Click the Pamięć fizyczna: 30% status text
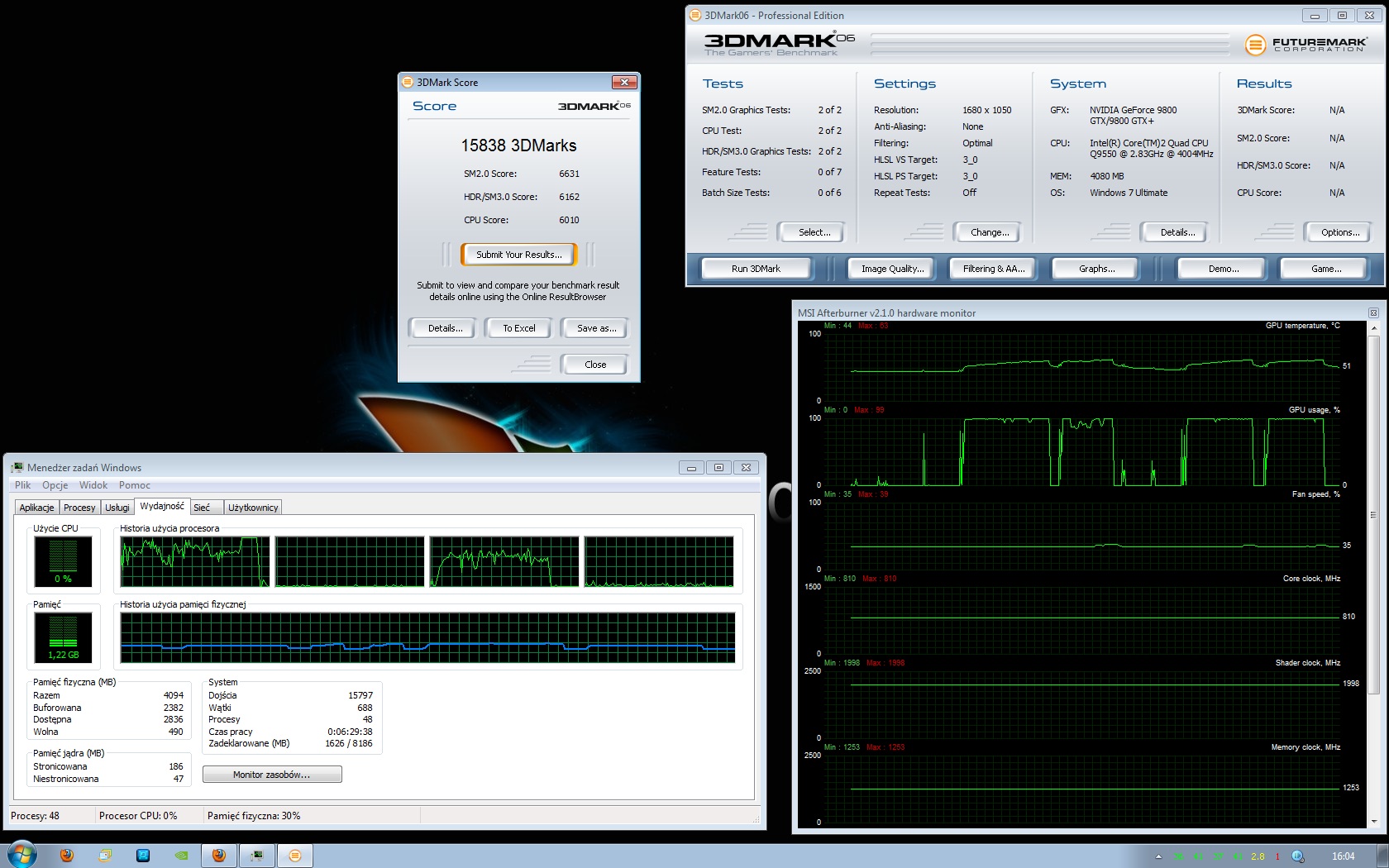The image size is (1389, 868). click(254, 816)
